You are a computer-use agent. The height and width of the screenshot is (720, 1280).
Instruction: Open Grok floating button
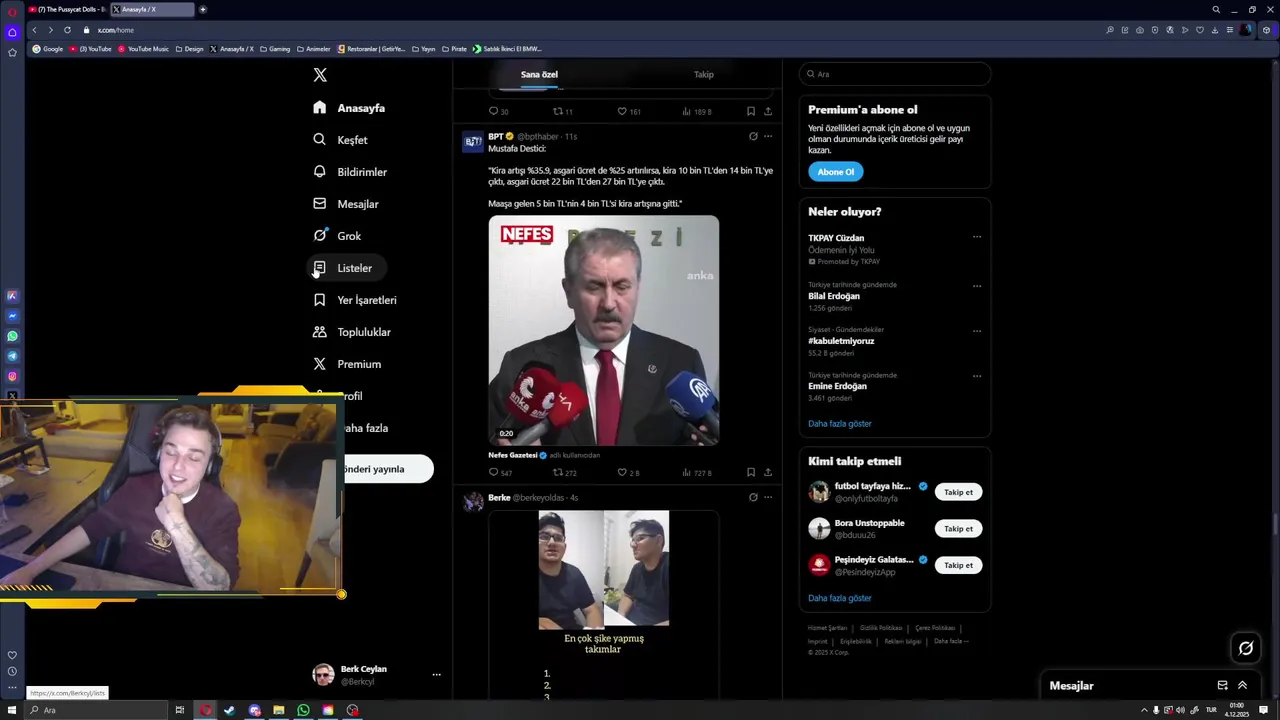(1246, 648)
